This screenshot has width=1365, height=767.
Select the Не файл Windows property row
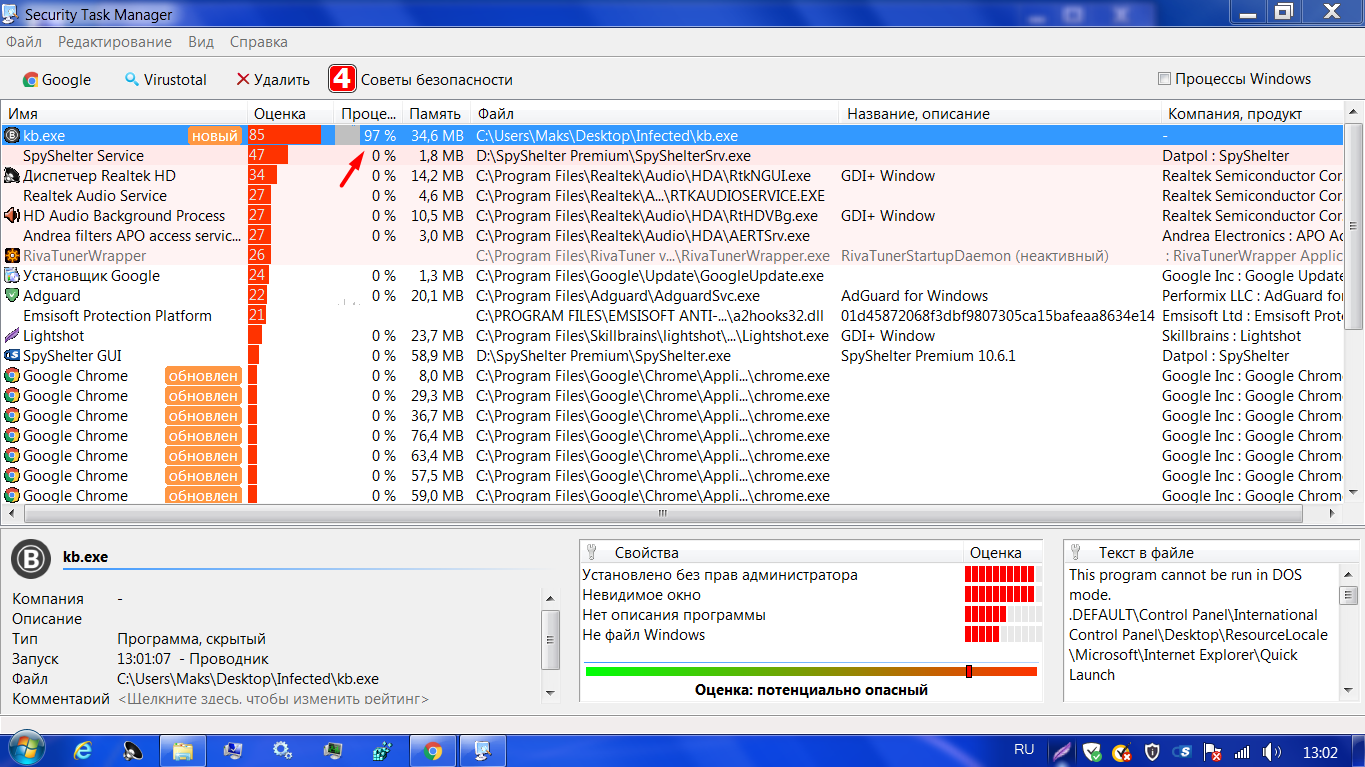tap(811, 635)
